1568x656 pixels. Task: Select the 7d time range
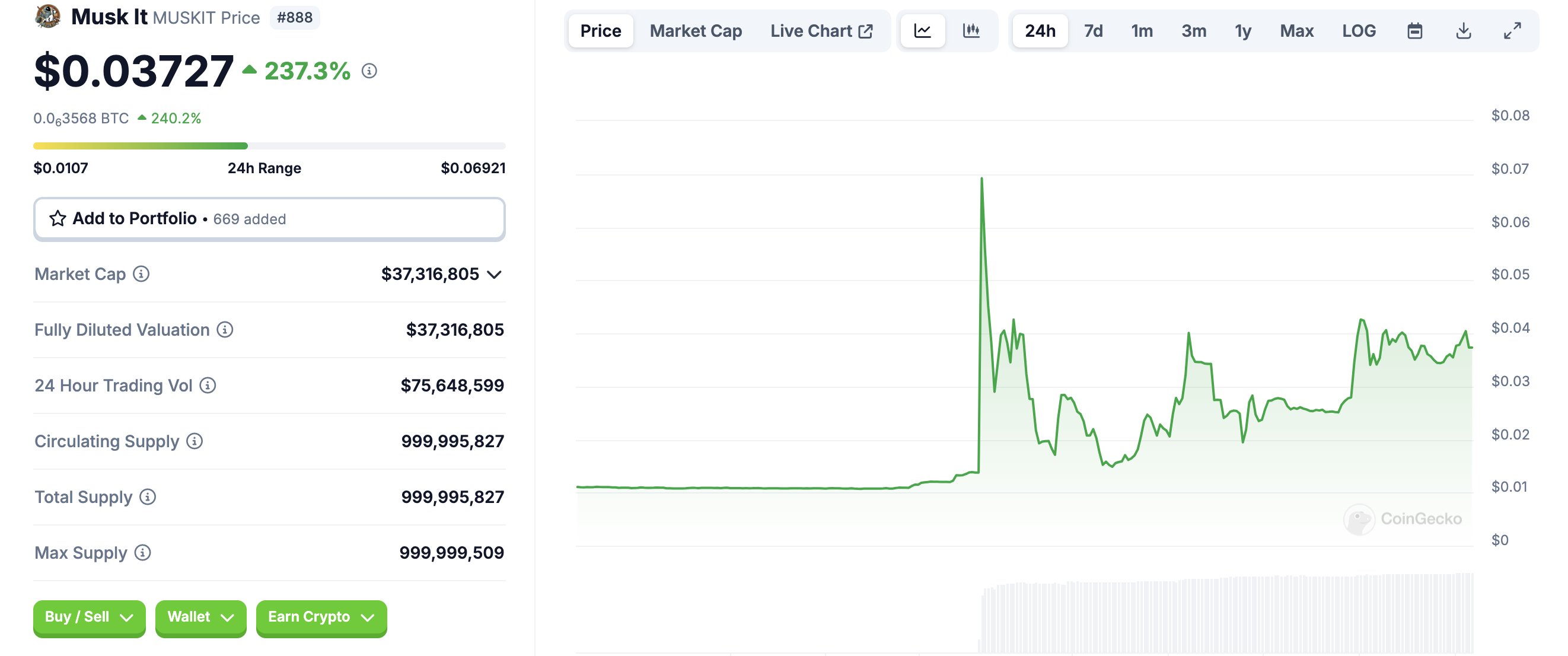1092,31
